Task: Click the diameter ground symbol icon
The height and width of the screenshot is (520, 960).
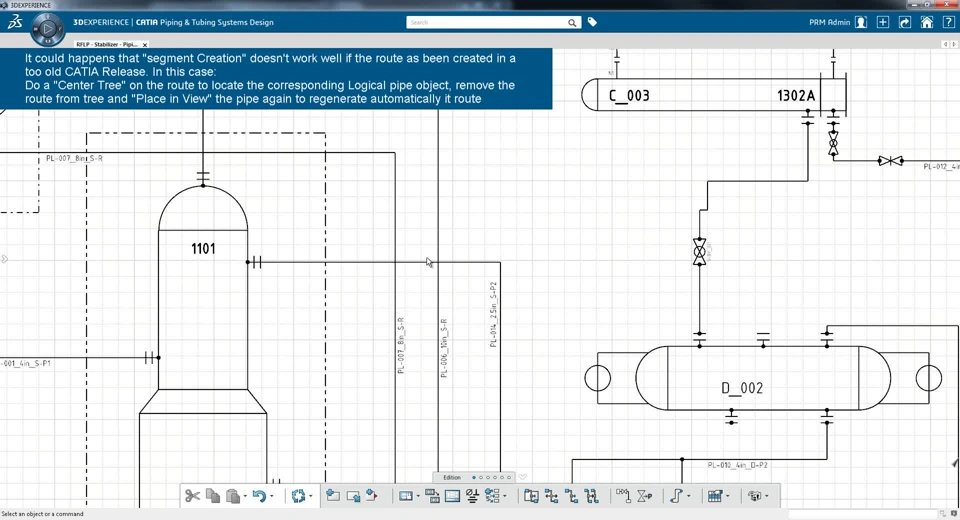Action: point(472,496)
